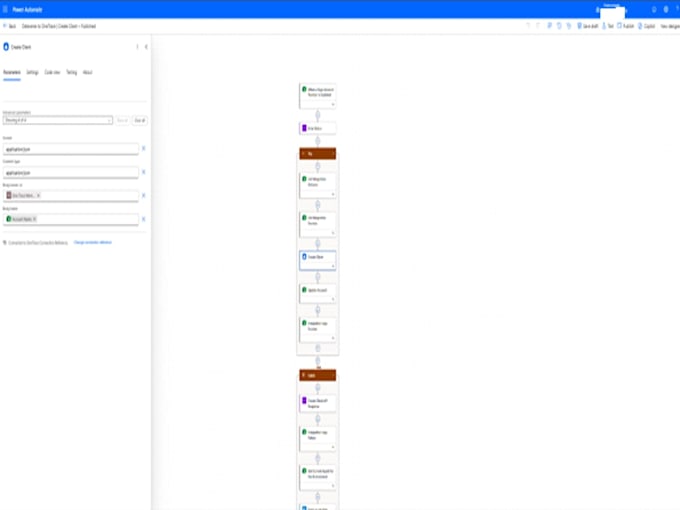Open settings gear in the header bar

[x=666, y=9]
